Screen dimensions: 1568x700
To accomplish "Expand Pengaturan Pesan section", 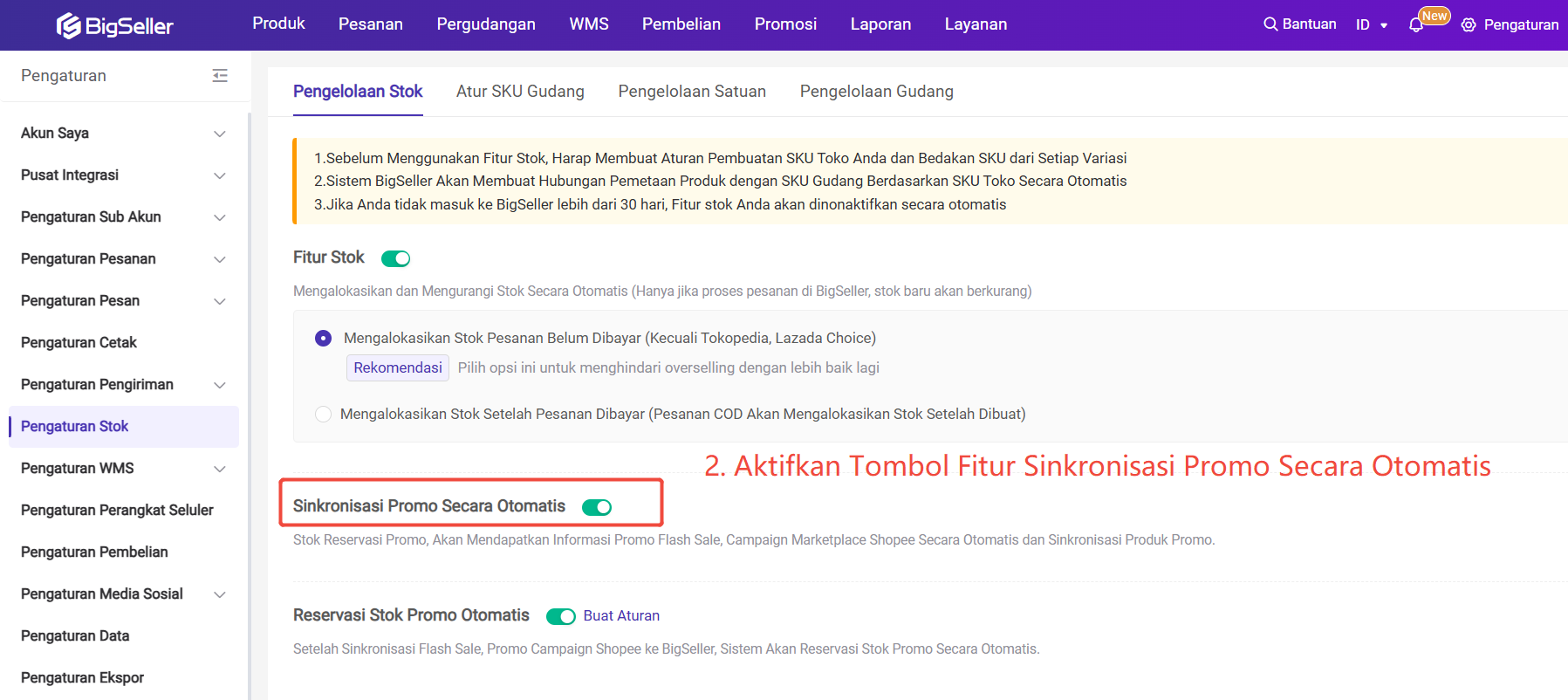I will [220, 301].
